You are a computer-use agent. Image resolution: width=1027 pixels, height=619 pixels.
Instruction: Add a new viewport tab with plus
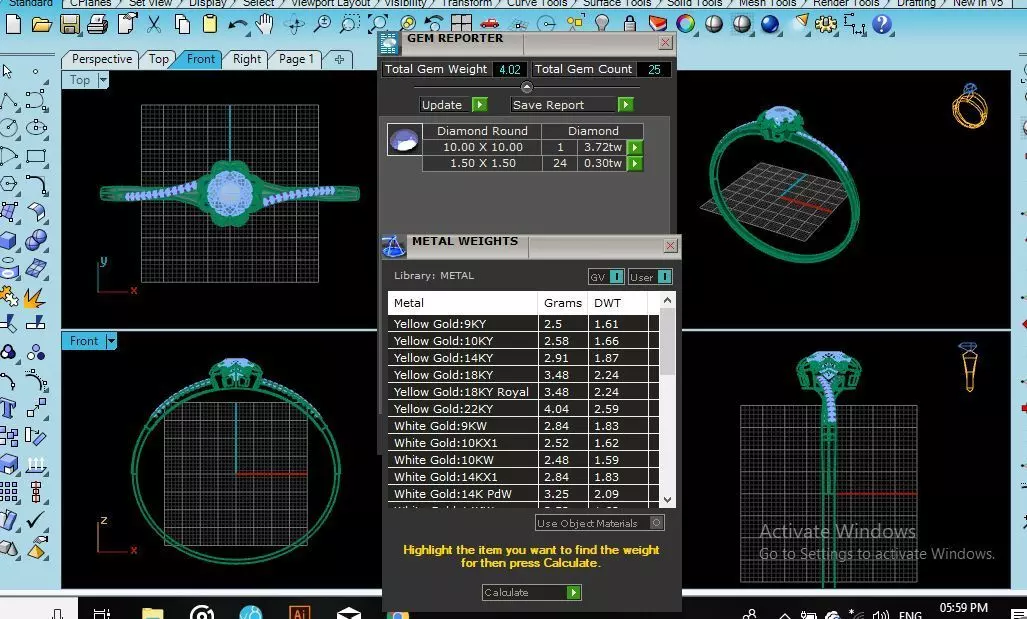pos(339,60)
